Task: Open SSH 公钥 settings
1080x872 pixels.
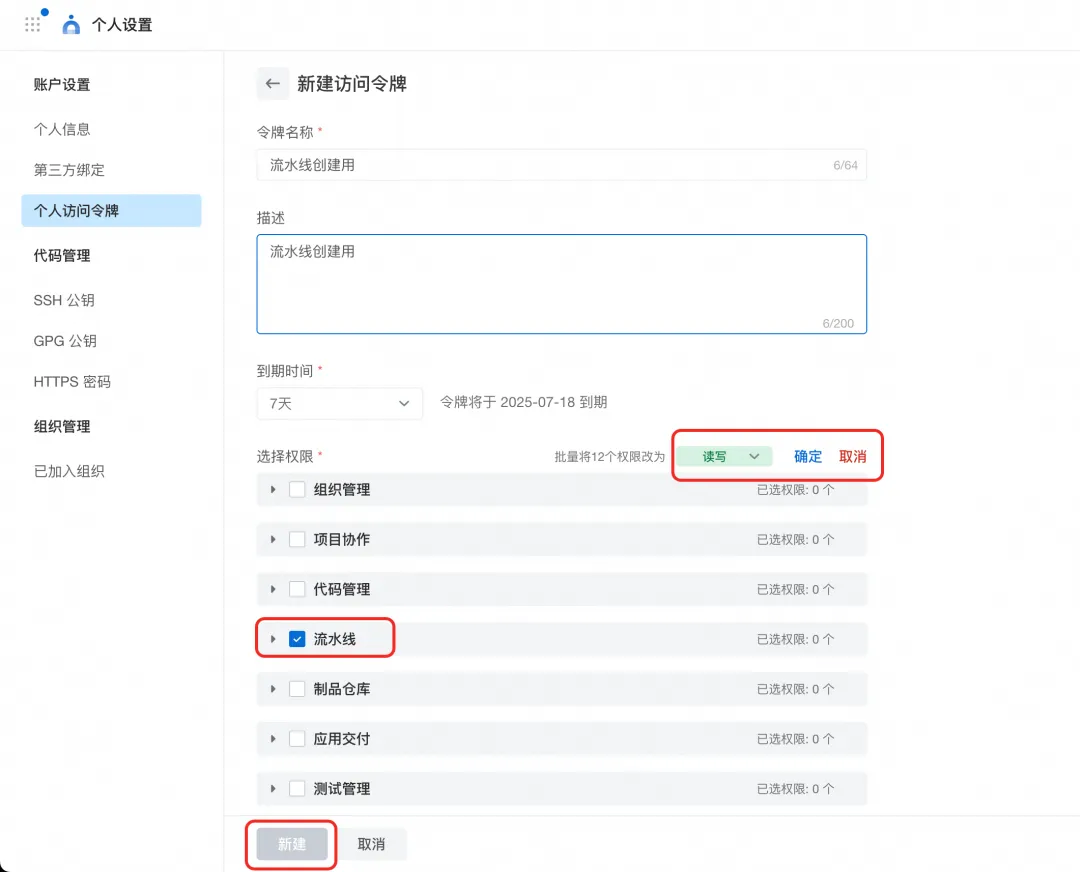Action: point(64,300)
